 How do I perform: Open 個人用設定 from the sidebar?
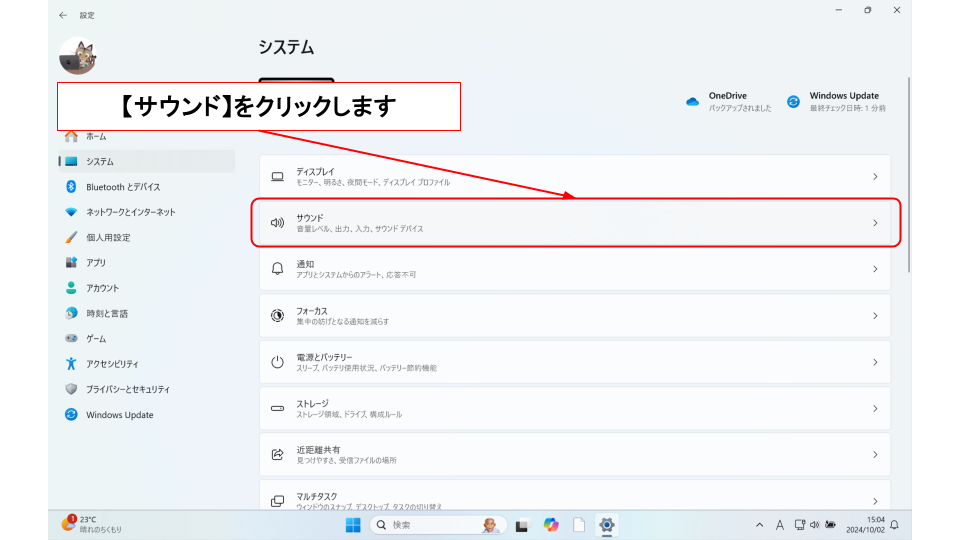(x=108, y=238)
